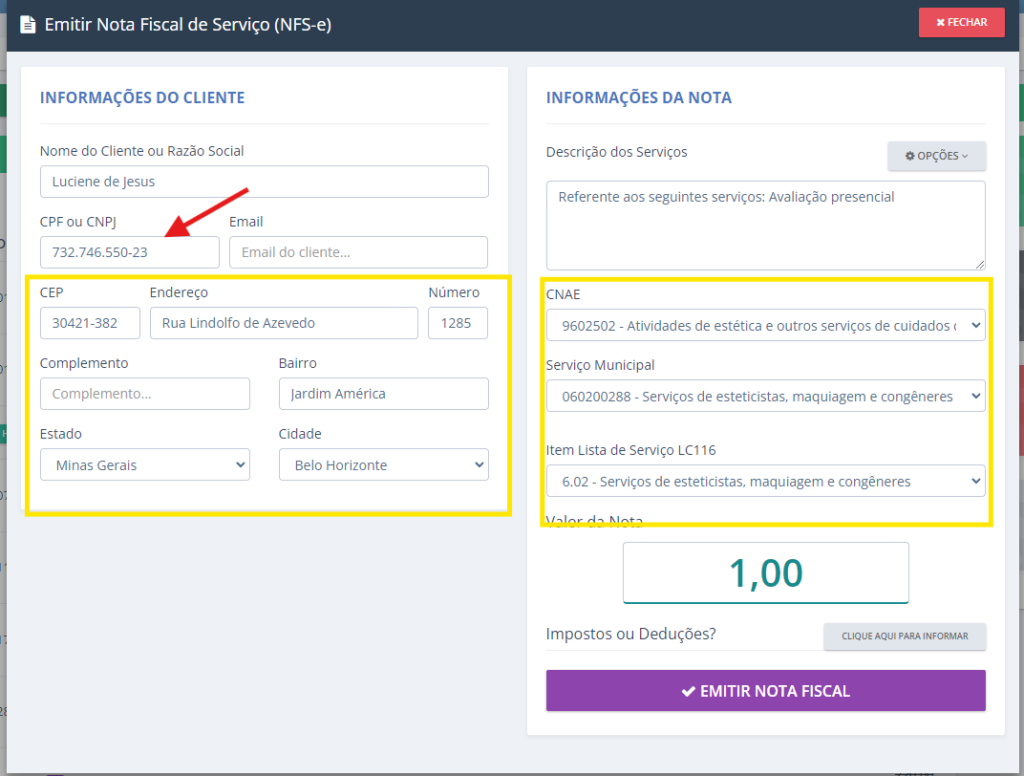Click the Complemento input field
1024x776 pixels.
click(x=145, y=394)
